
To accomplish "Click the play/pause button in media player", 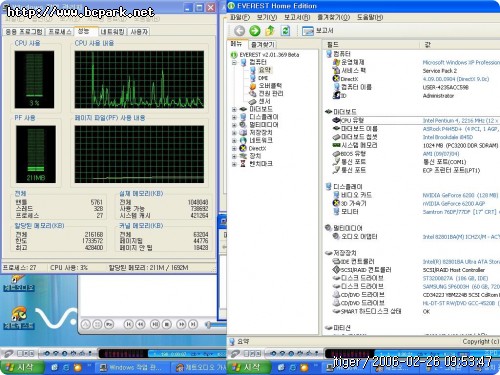I will (155, 324).
